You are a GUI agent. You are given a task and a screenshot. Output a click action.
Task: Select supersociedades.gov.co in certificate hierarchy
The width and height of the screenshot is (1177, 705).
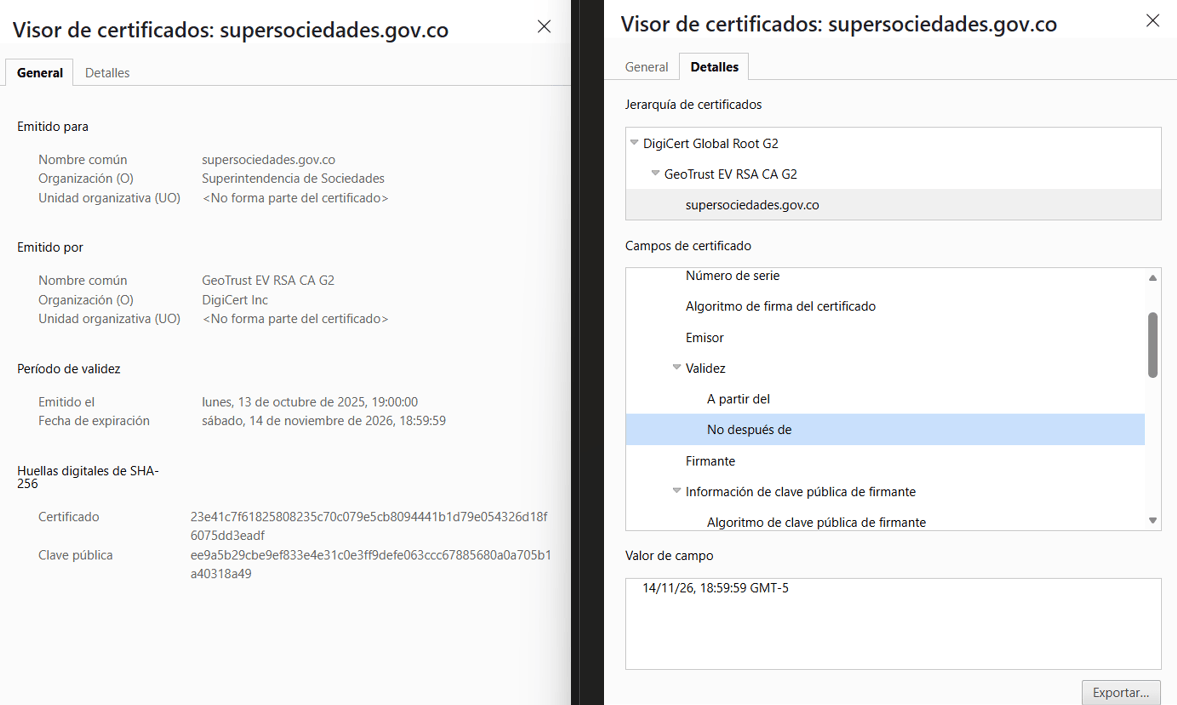pyautogui.click(x=752, y=205)
